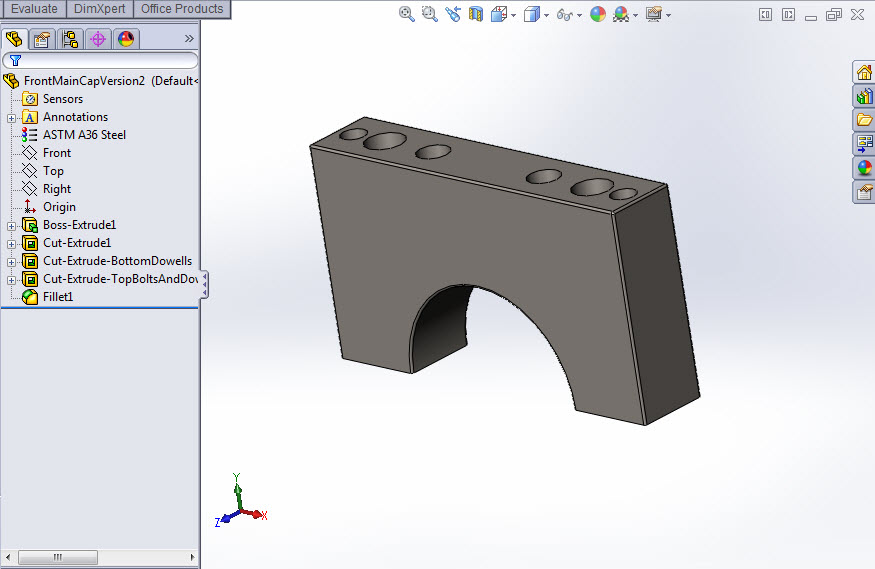Open the DisplayManager color-ball tab

point(126,39)
